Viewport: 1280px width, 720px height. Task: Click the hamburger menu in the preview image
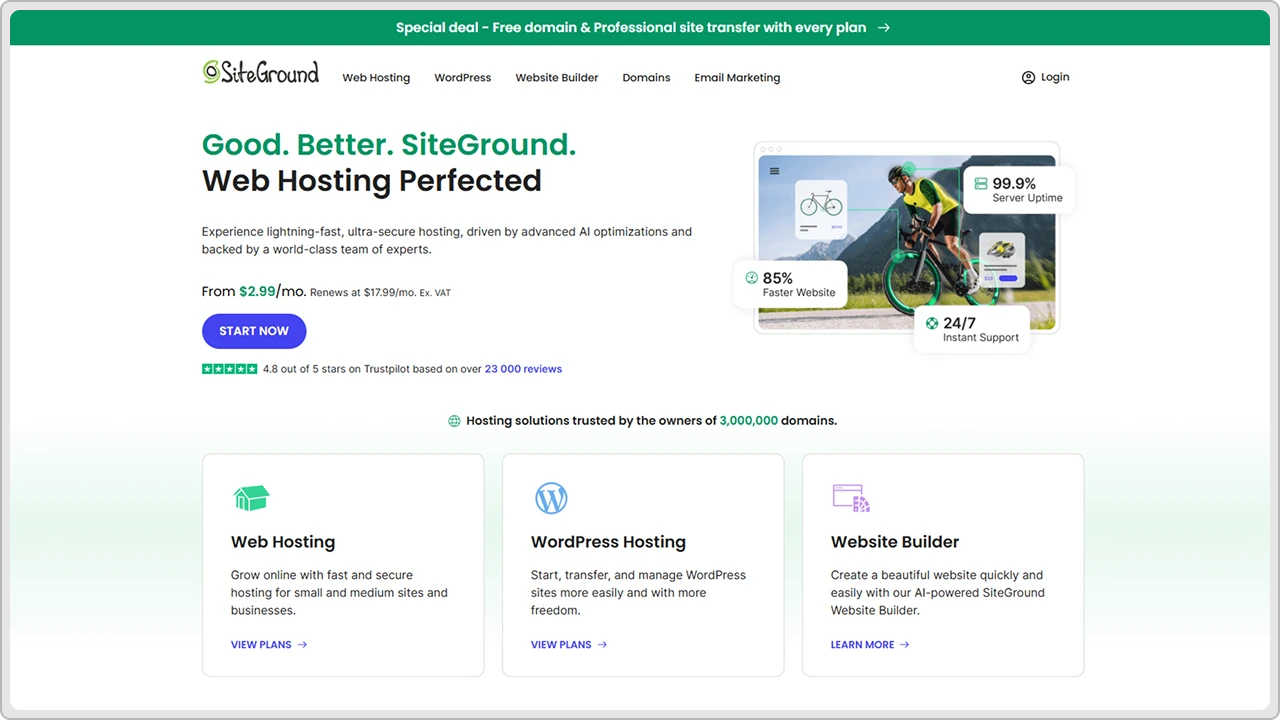(x=774, y=171)
